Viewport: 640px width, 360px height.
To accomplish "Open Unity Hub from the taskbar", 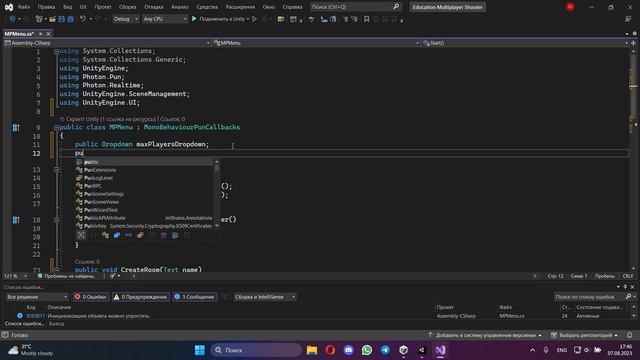I will click(x=404, y=350).
